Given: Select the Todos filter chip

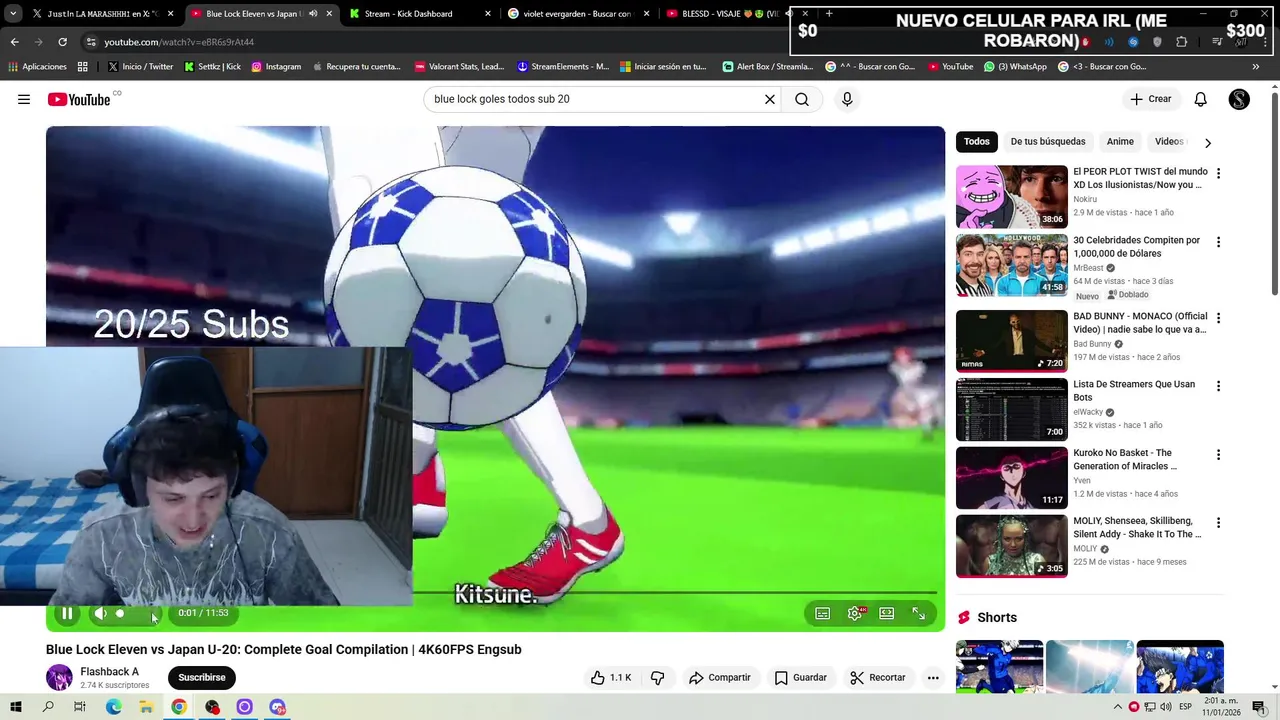Looking at the screenshot, I should pyautogui.click(x=977, y=141).
